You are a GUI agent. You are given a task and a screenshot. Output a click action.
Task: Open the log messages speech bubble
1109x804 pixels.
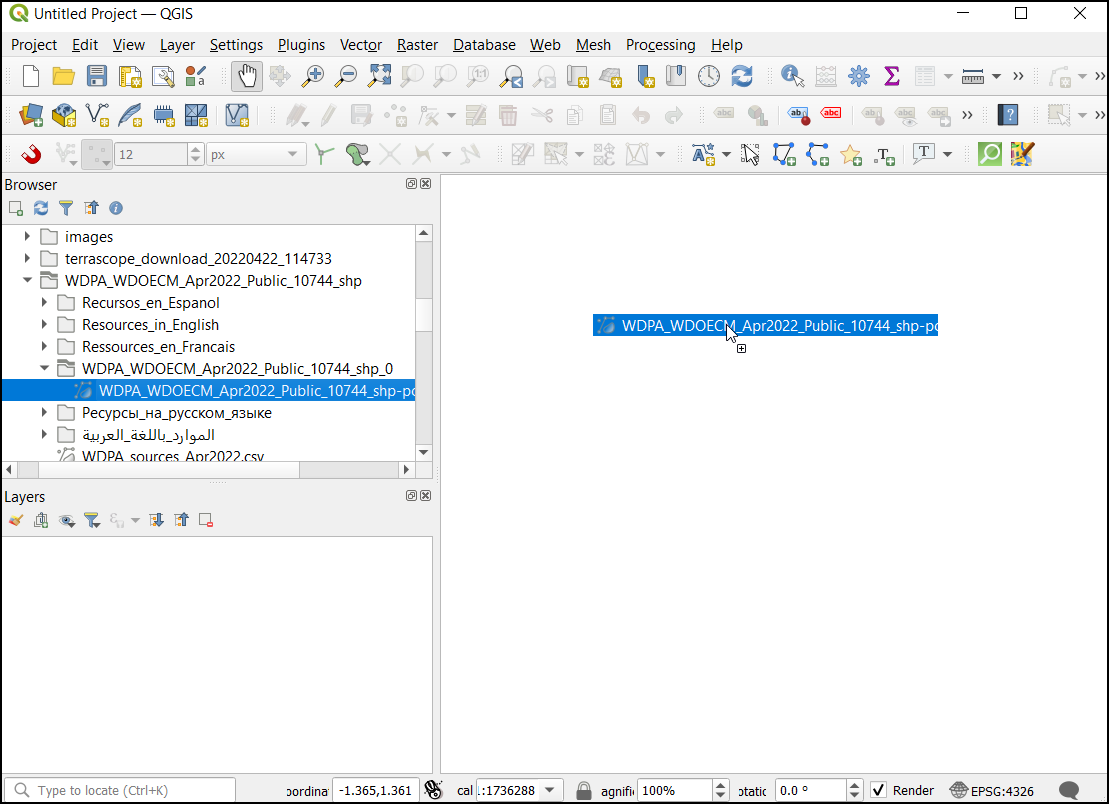point(1069,790)
